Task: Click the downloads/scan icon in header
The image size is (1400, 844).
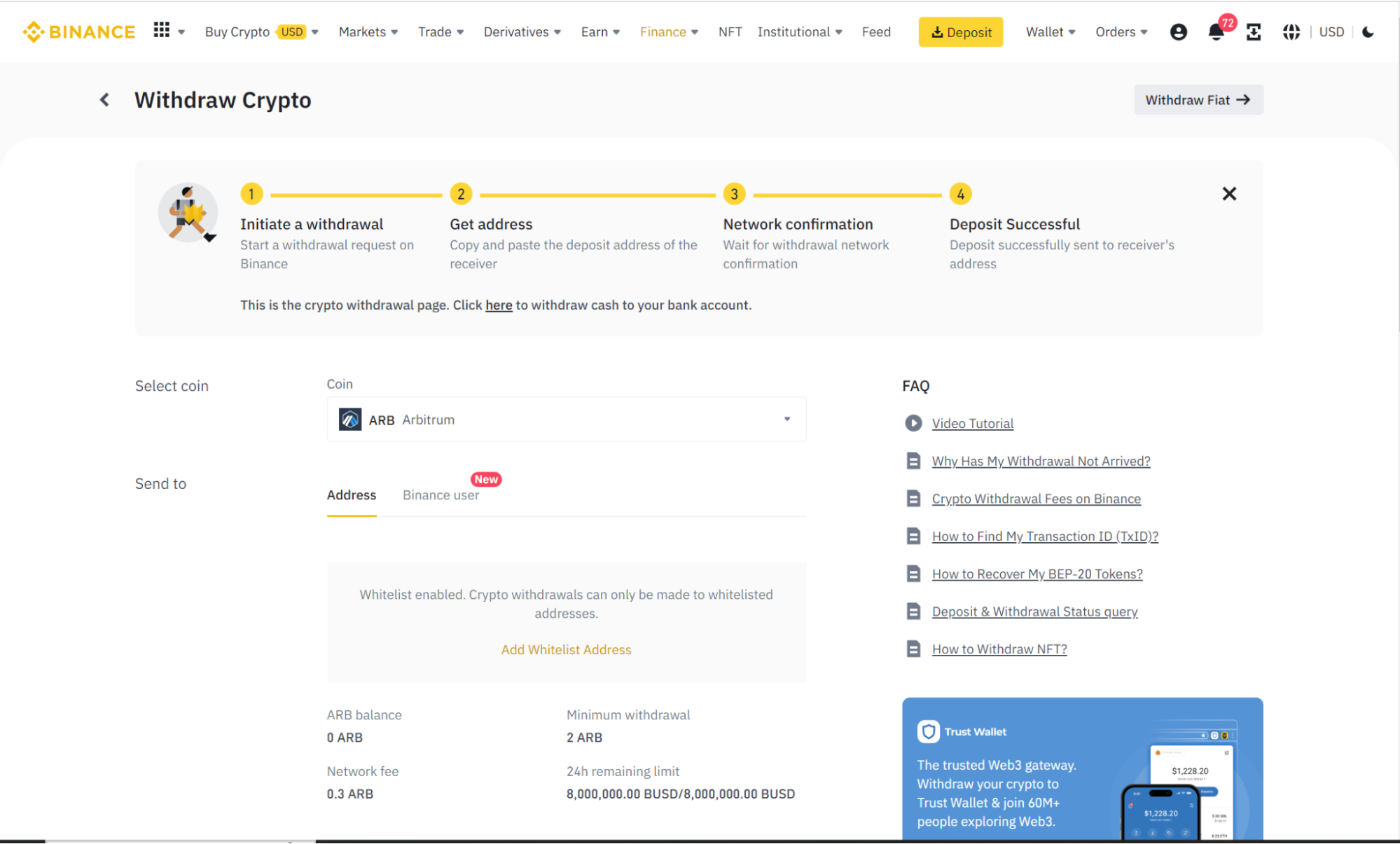Action: tap(1254, 32)
